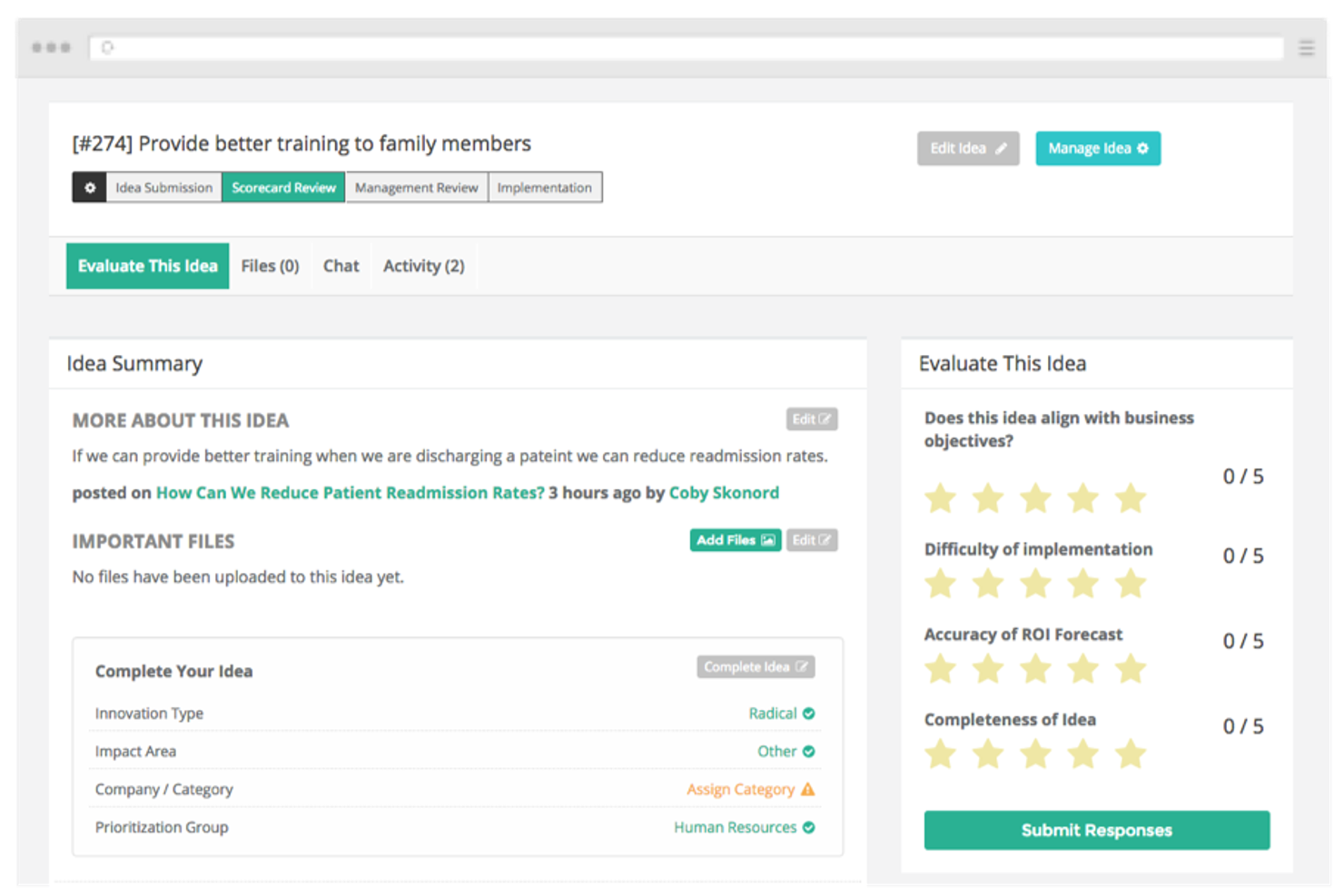The image size is (1344, 896).
Task: Give Difficulty of implementation five stars
Action: click(x=1131, y=584)
